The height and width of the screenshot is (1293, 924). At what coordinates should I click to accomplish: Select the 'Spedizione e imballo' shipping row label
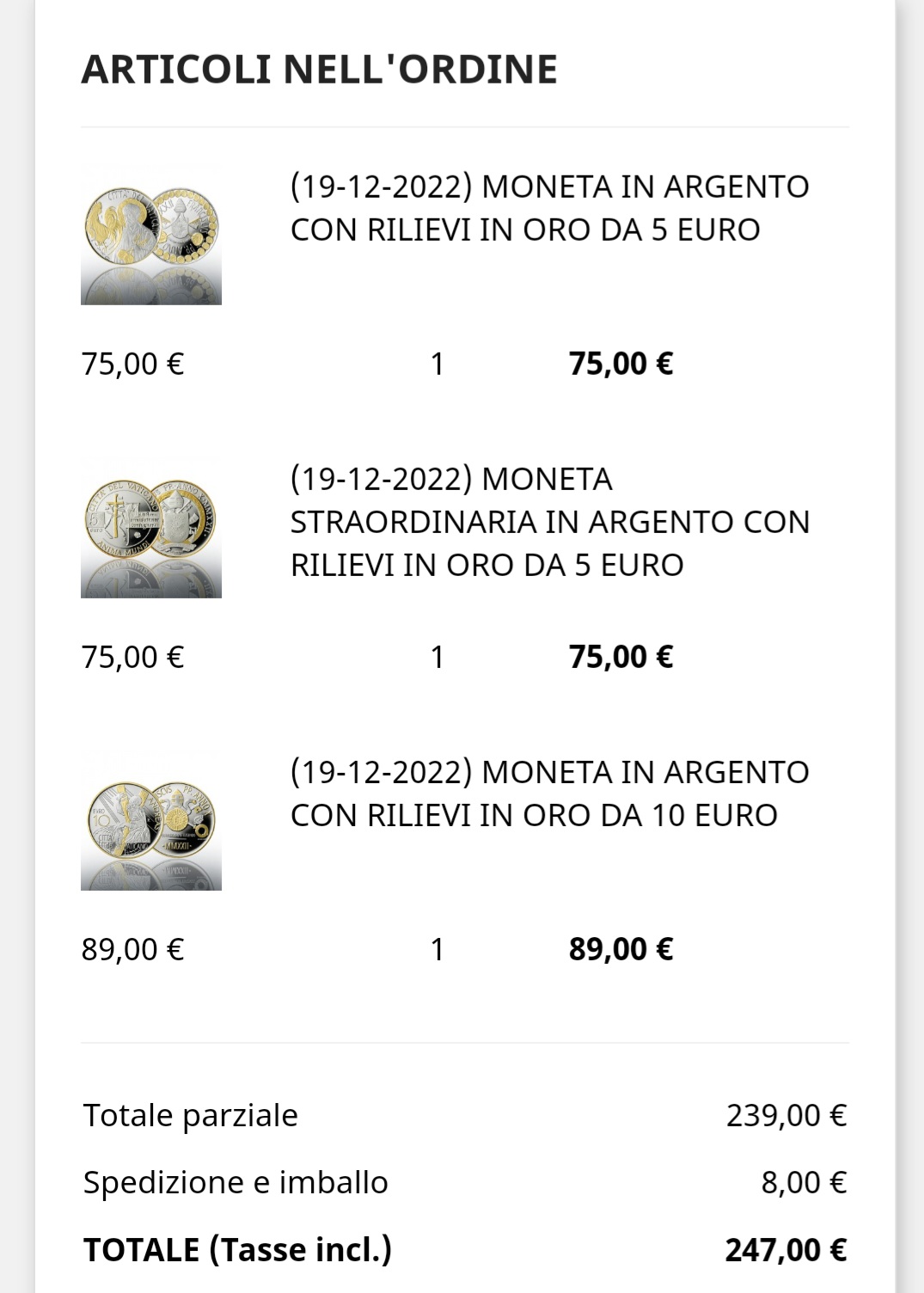[x=236, y=1182]
